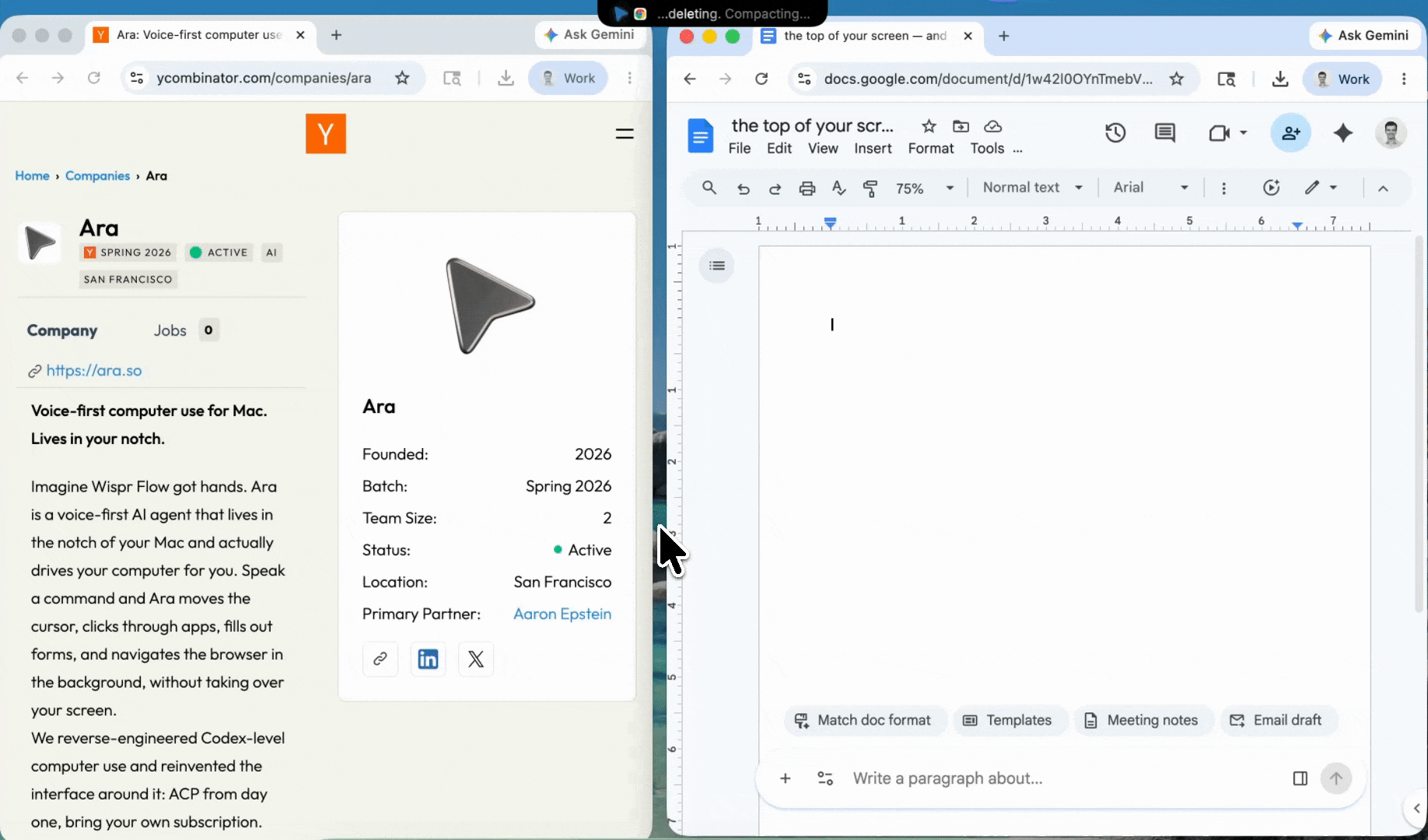Select the Company tab
Screen dimensions: 1428x840
pyautogui.click(x=62, y=331)
